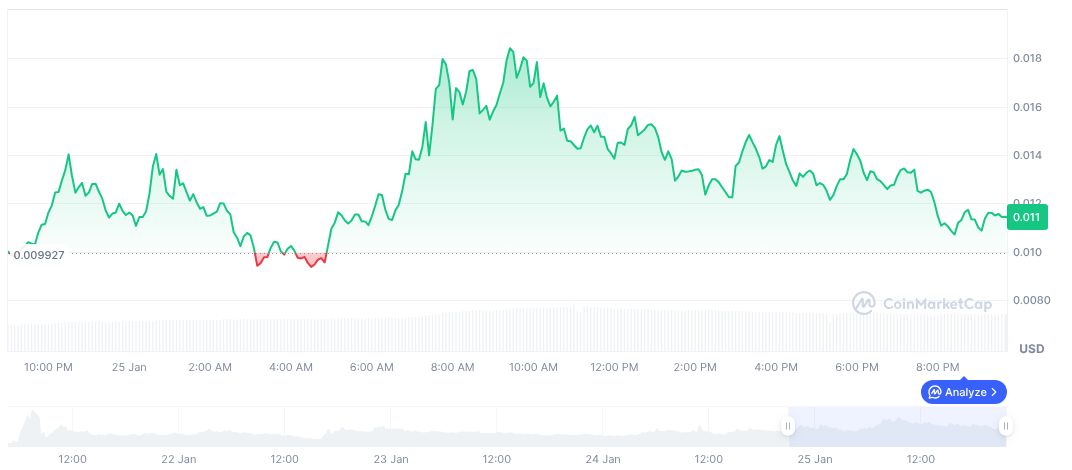1072x470 pixels.
Task: Select the left handle of range navigator
Action: point(788,426)
